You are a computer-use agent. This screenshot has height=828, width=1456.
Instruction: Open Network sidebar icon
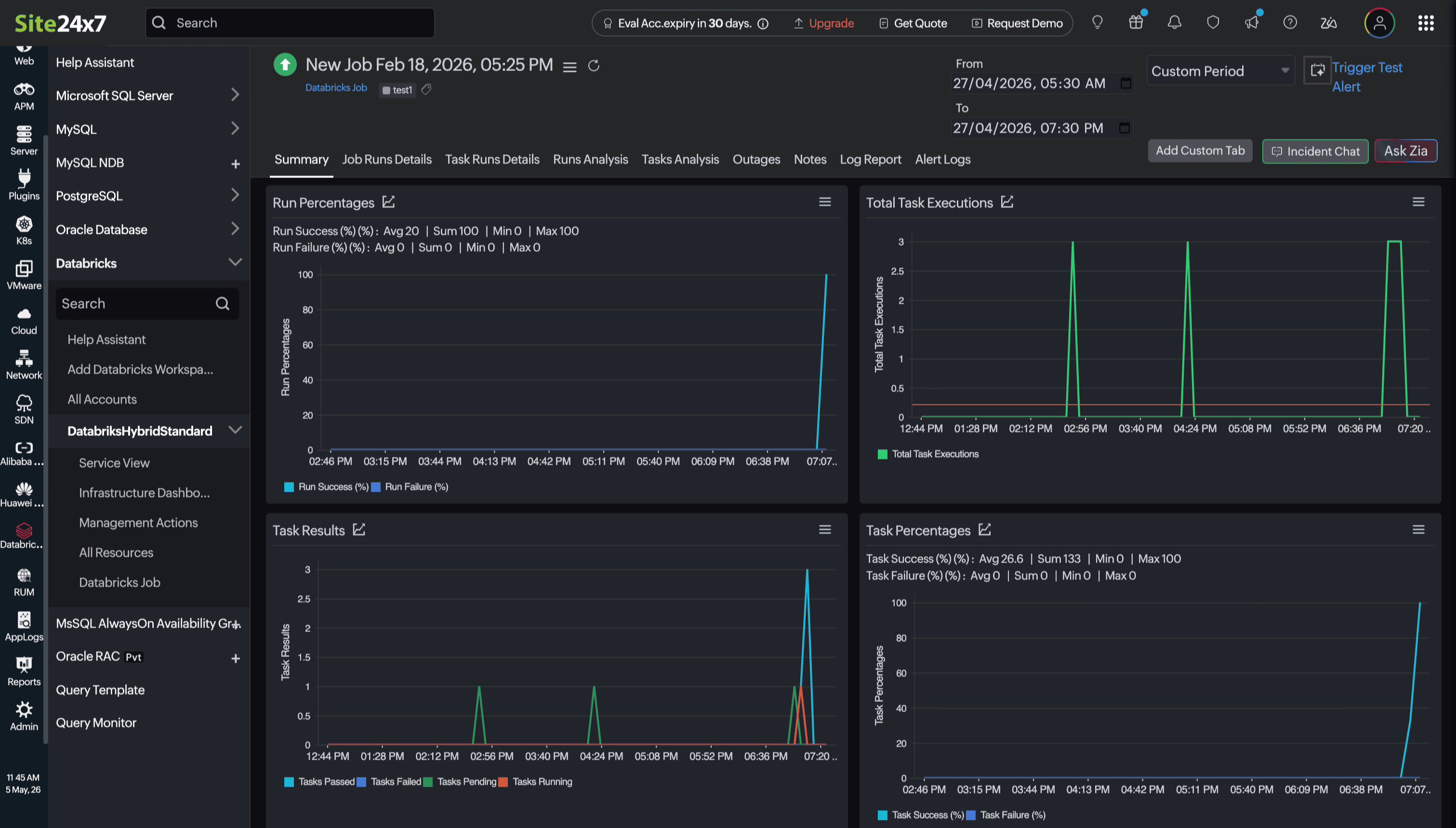[x=24, y=365]
